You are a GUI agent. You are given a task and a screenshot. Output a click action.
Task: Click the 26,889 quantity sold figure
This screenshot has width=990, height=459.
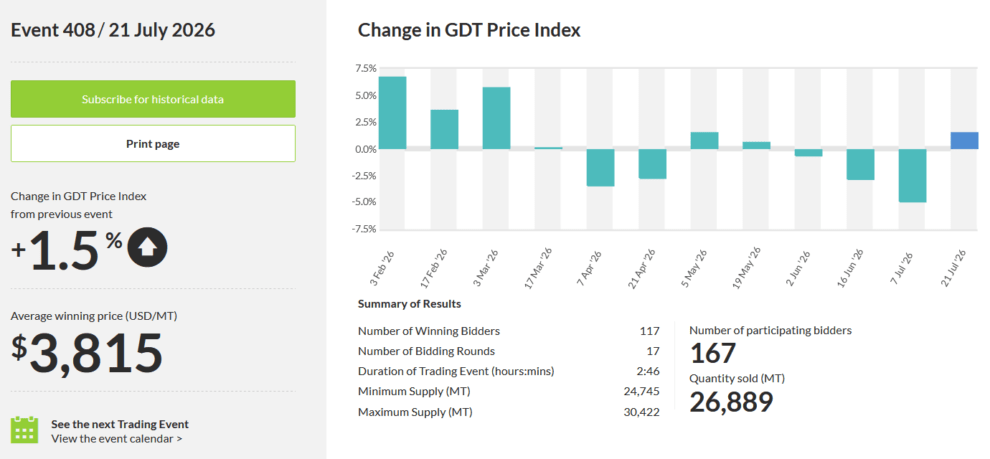[x=731, y=402]
